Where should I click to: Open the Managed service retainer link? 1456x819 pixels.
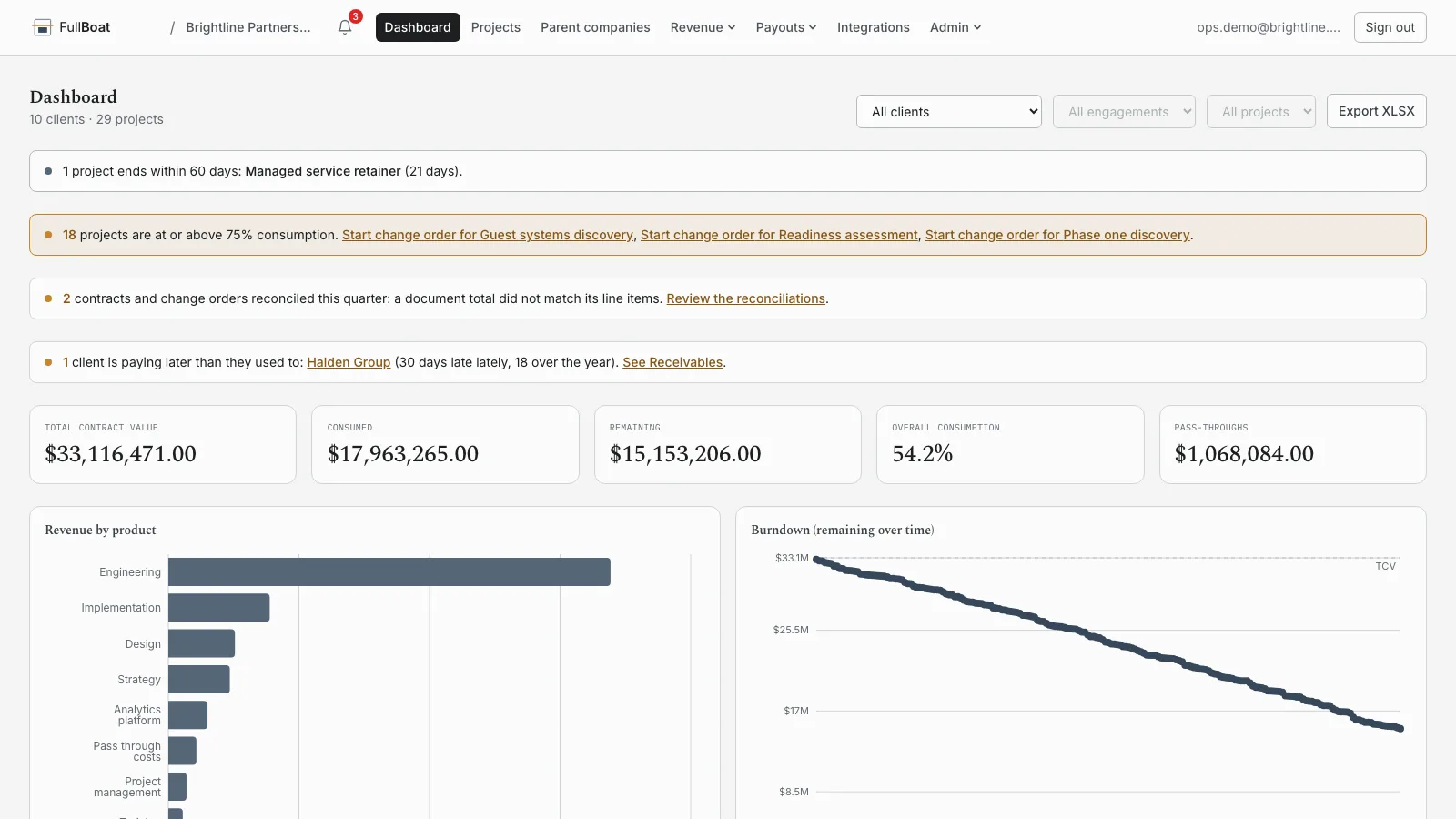click(x=323, y=171)
